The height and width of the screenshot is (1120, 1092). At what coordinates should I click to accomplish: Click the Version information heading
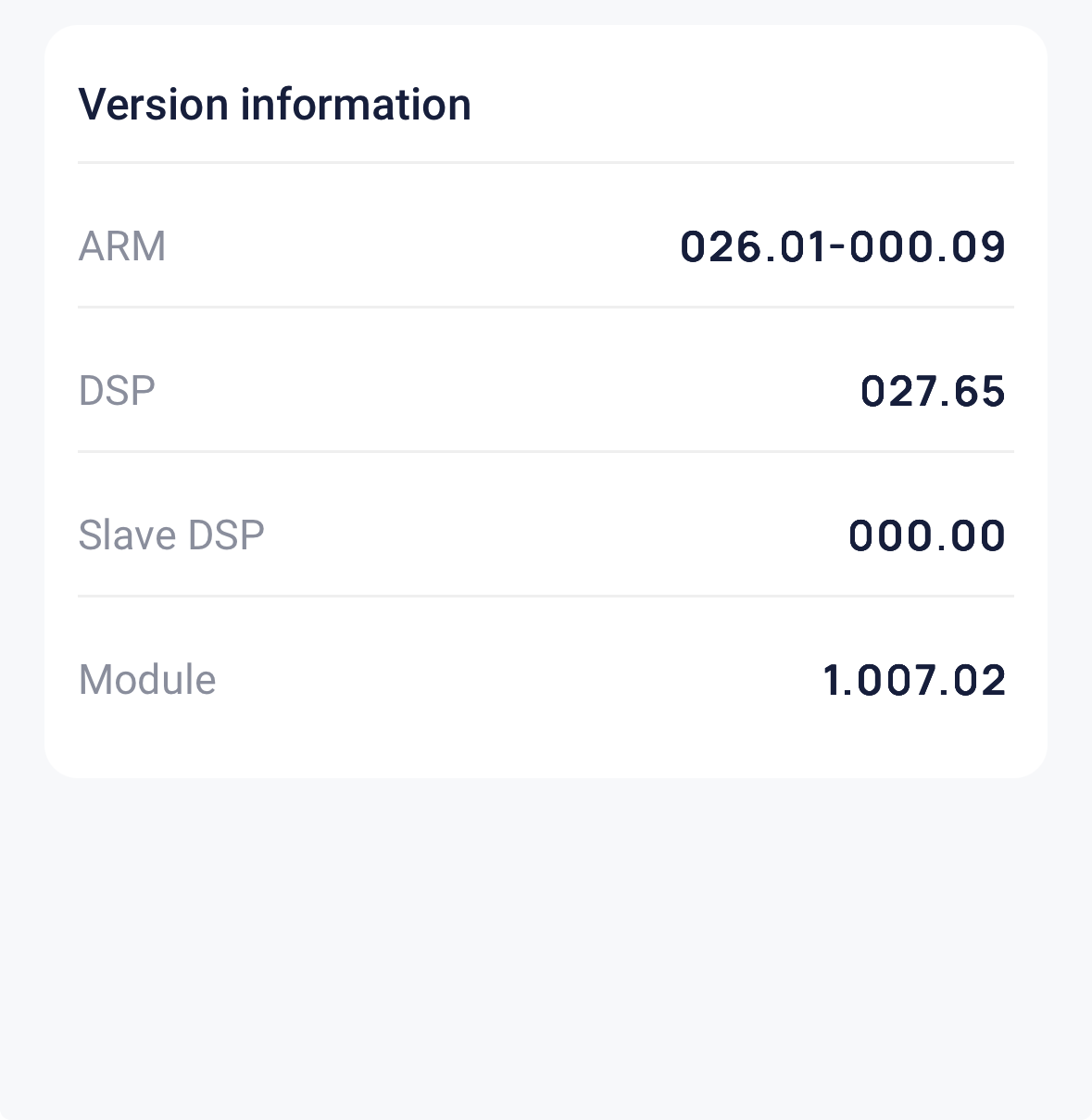pyautogui.click(x=274, y=104)
